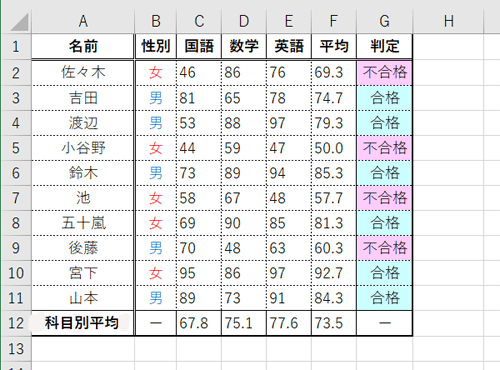Select row 12 header

click(x=16, y=323)
